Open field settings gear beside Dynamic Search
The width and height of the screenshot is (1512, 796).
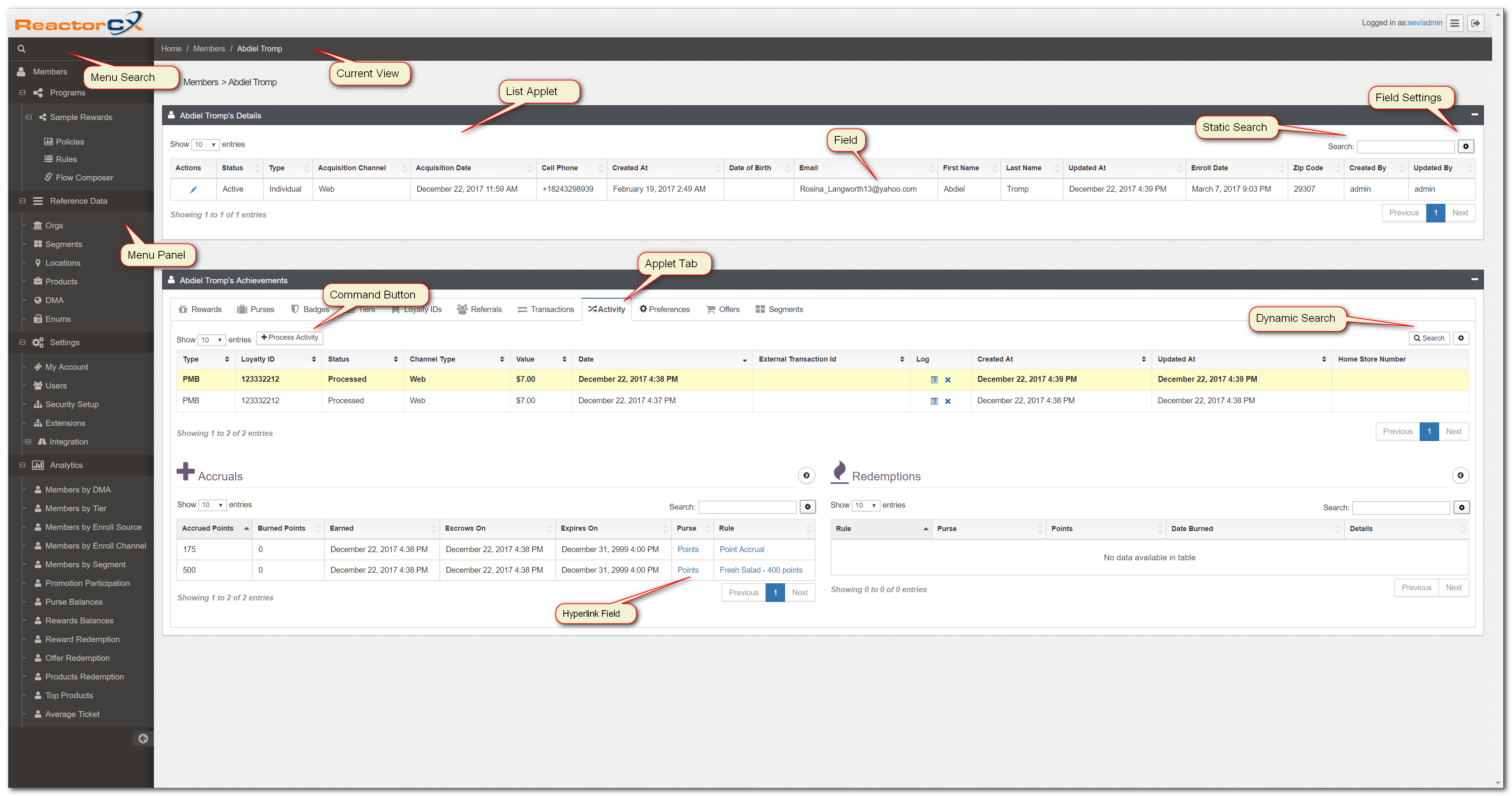1461,338
